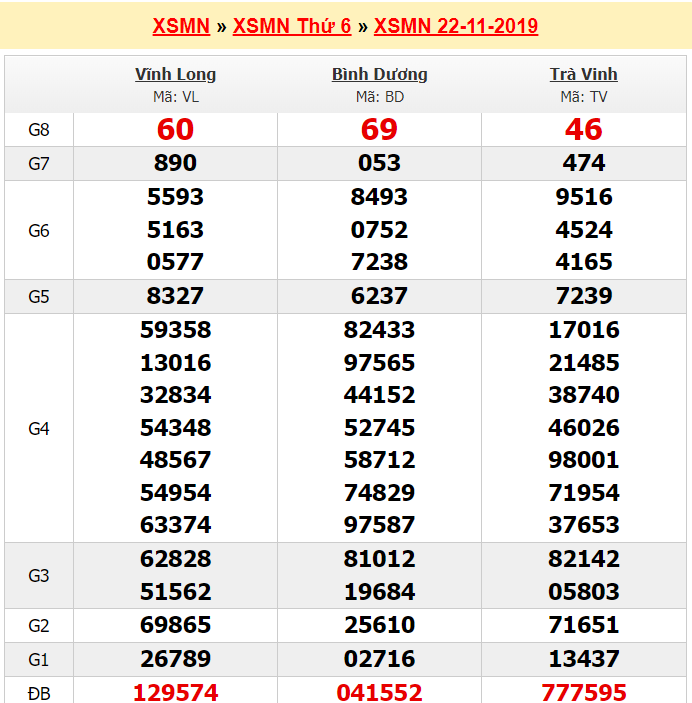Click the G3 number 81012

(x=379, y=559)
